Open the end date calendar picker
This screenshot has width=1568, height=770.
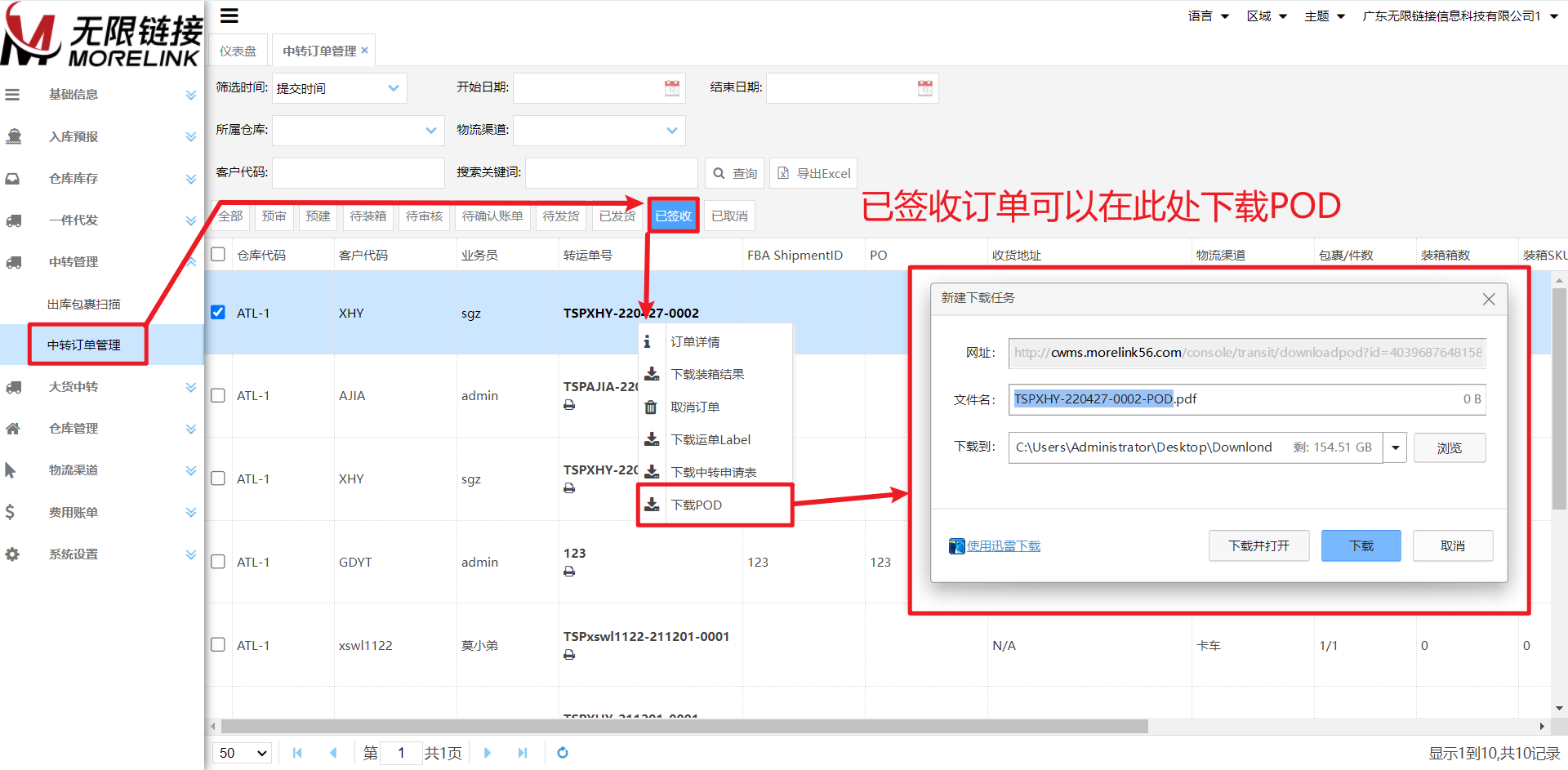pos(924,88)
